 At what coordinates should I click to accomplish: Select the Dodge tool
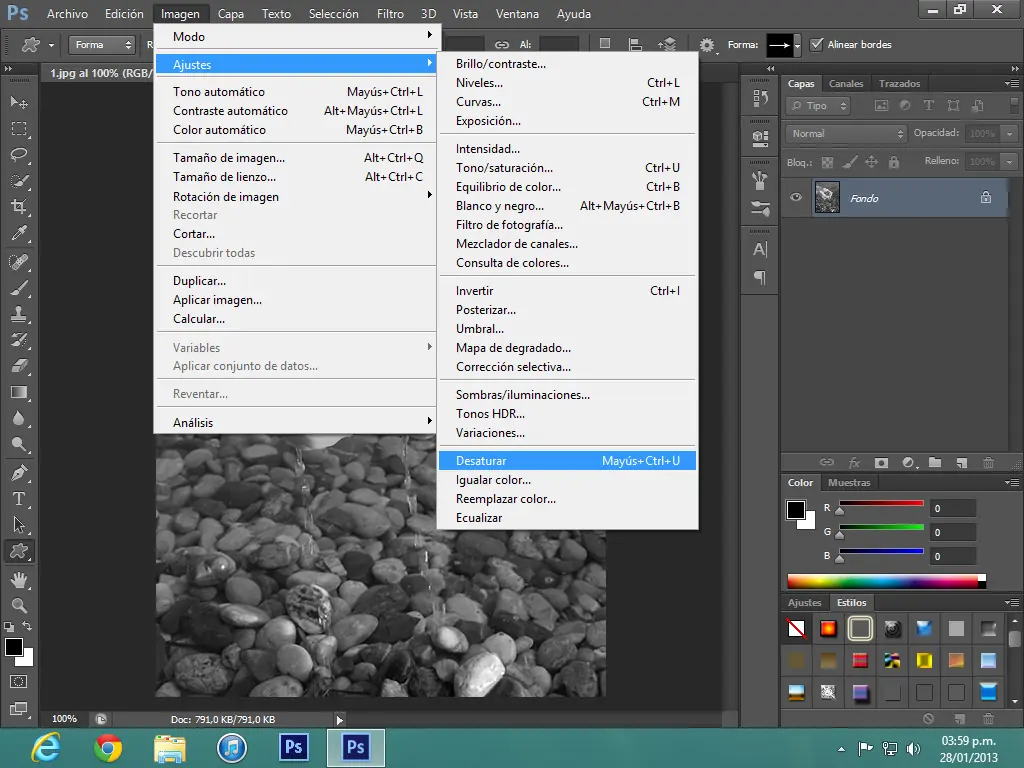tap(19, 445)
